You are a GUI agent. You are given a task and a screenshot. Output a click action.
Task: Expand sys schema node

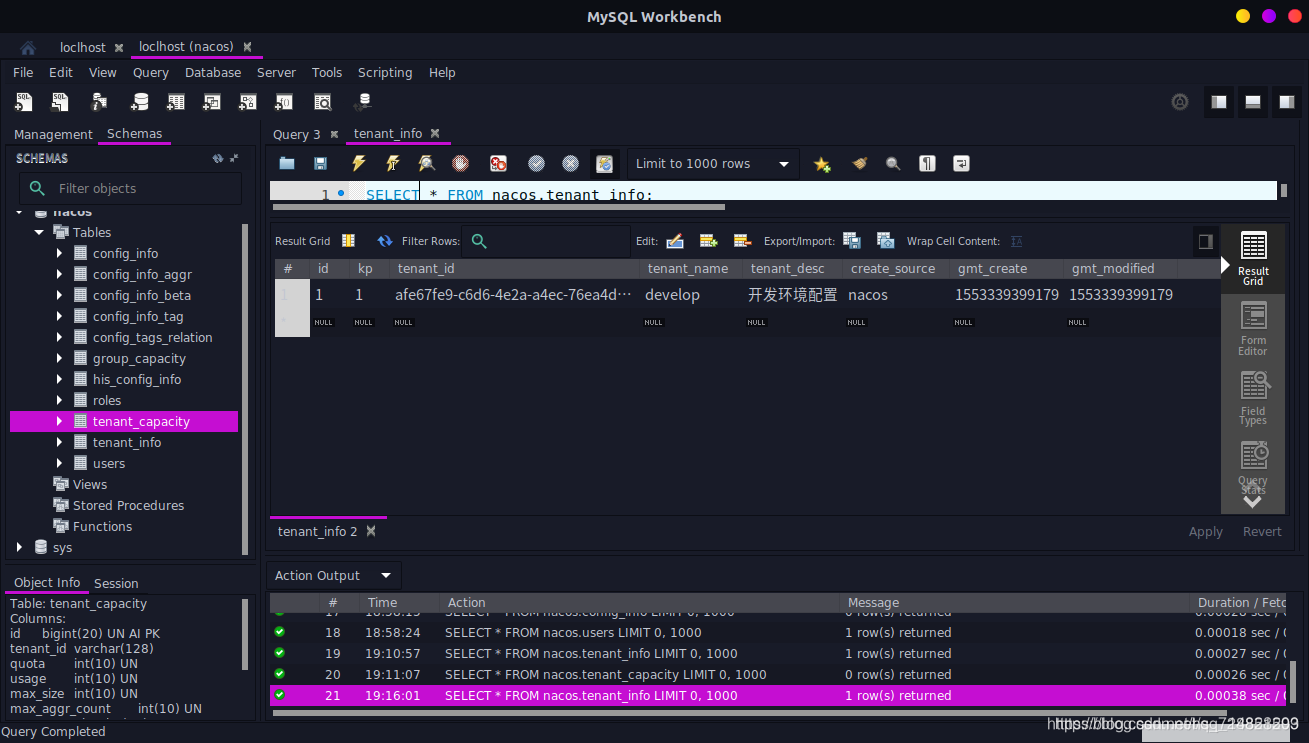click(x=20, y=547)
